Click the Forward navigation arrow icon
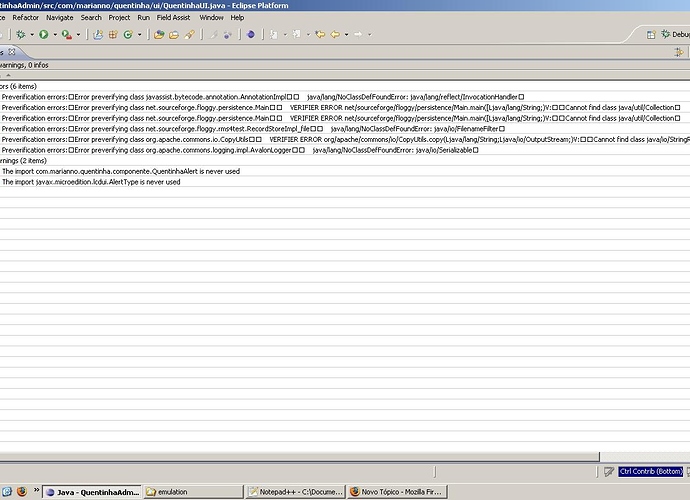This screenshot has width=690, height=500. click(x=358, y=34)
